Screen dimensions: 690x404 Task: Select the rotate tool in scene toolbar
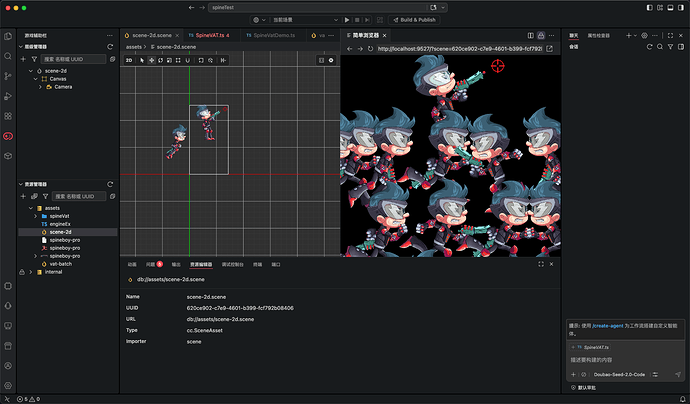click(x=161, y=60)
